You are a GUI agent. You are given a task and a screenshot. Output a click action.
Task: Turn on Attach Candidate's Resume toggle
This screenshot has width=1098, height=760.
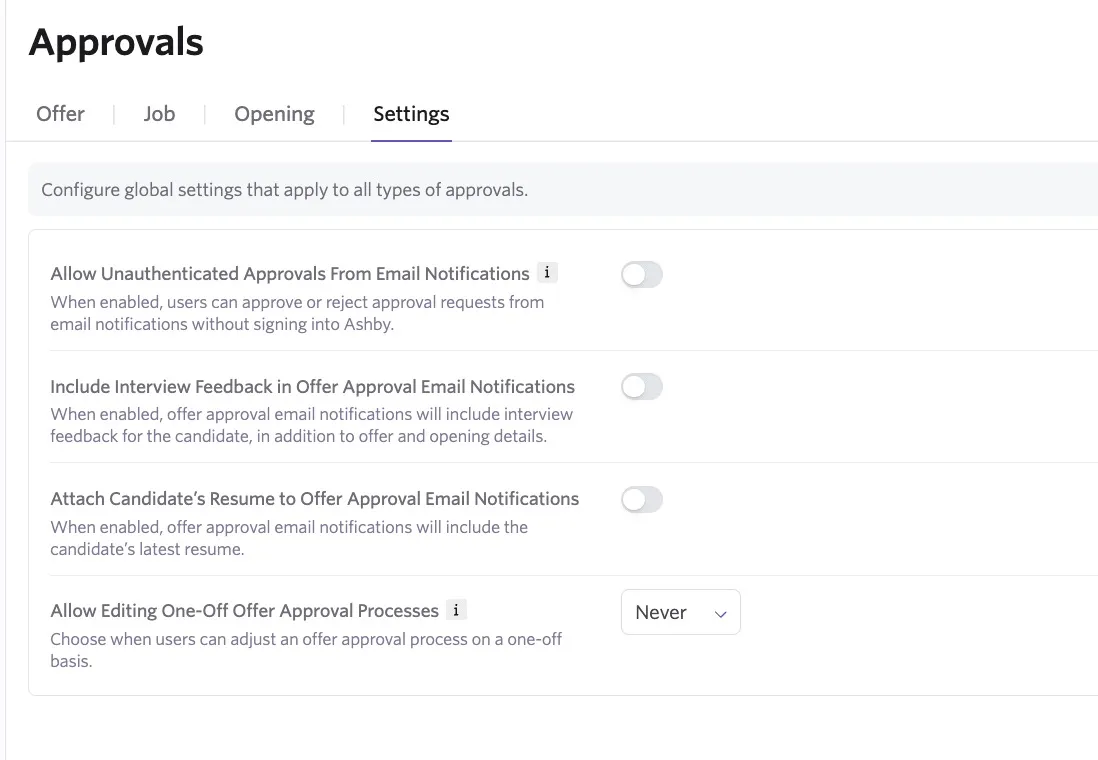pyautogui.click(x=641, y=499)
